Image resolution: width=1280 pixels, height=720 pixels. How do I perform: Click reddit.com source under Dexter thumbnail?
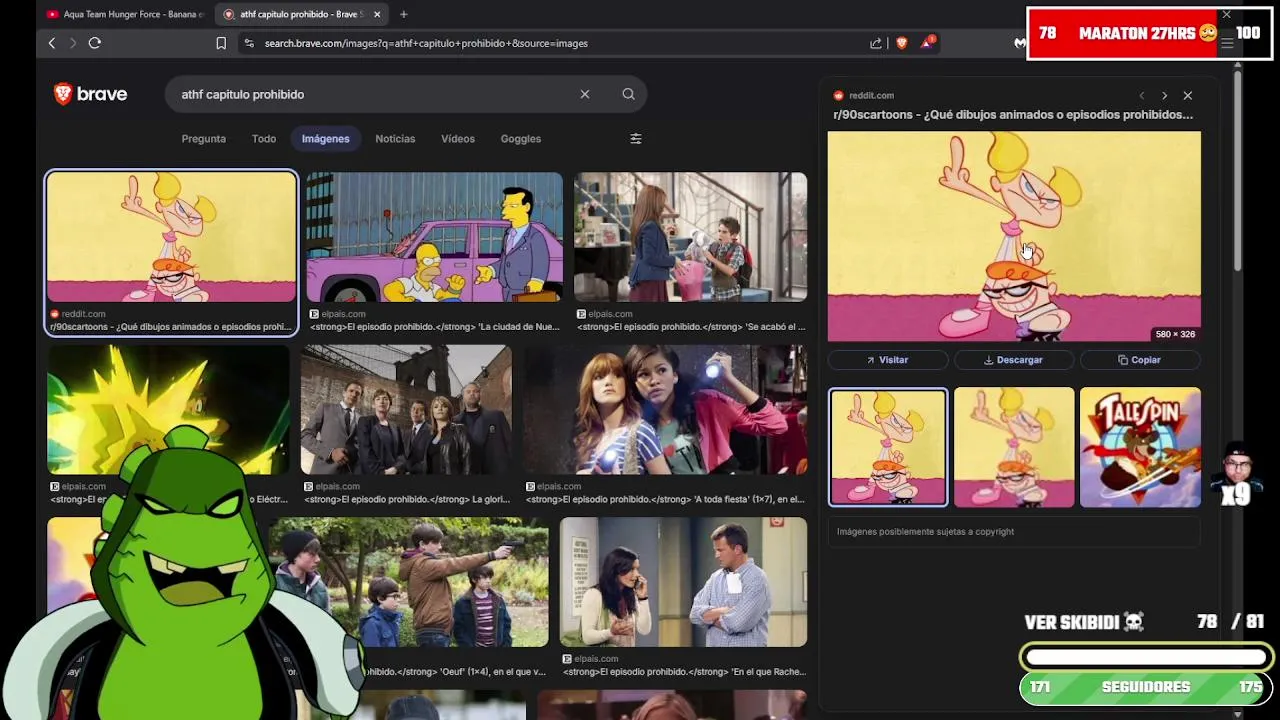pyautogui.click(x=83, y=314)
